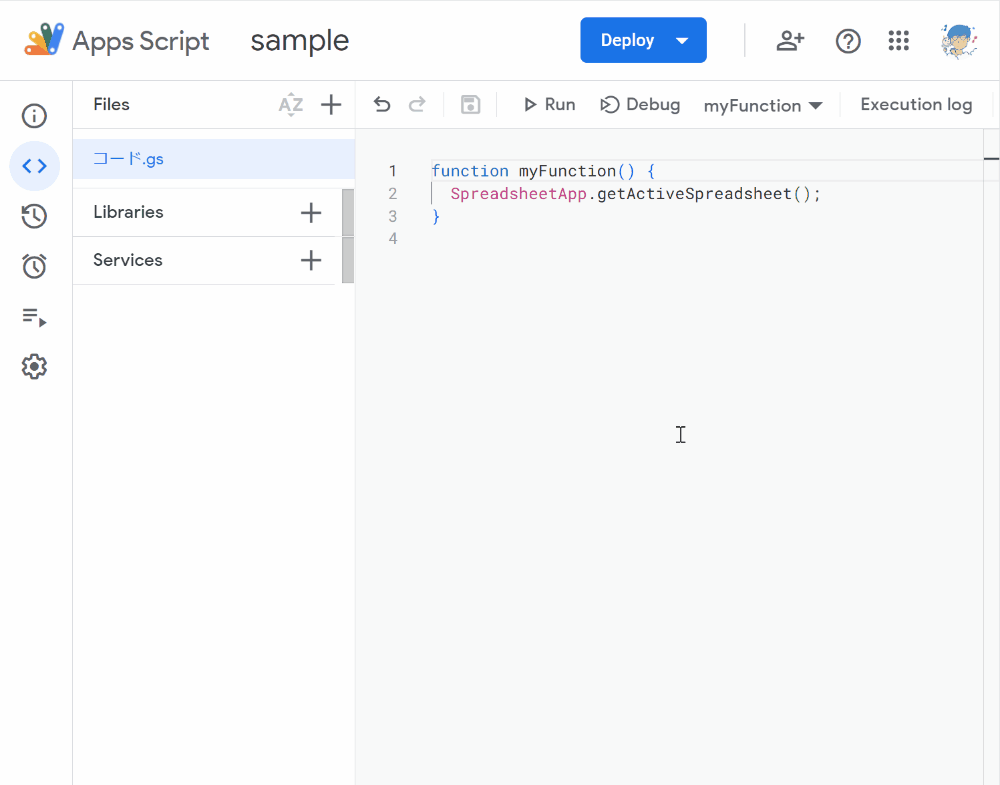Screen dimensions: 1000x785
Task: Open the Triggers alarm clock page
Action: tap(34, 266)
